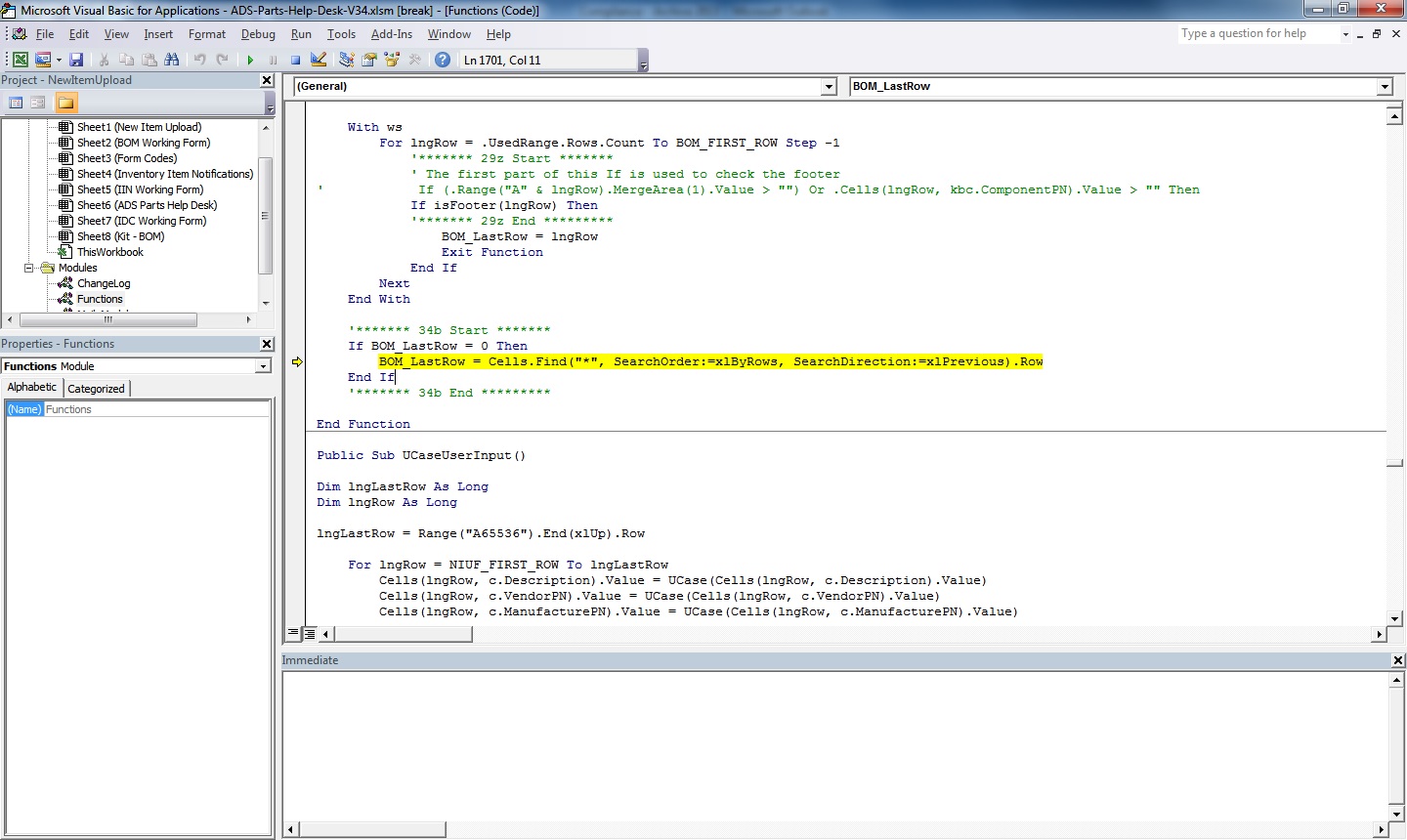Click the Copy icon in the toolbar

(126, 60)
